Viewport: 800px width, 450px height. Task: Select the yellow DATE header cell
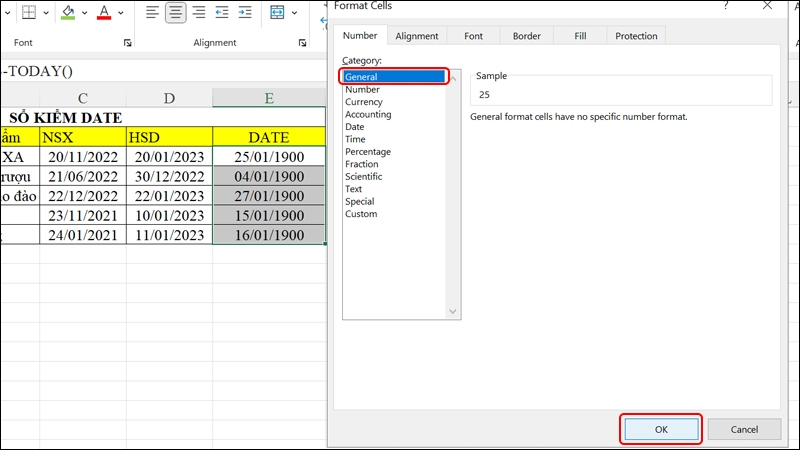(x=269, y=137)
